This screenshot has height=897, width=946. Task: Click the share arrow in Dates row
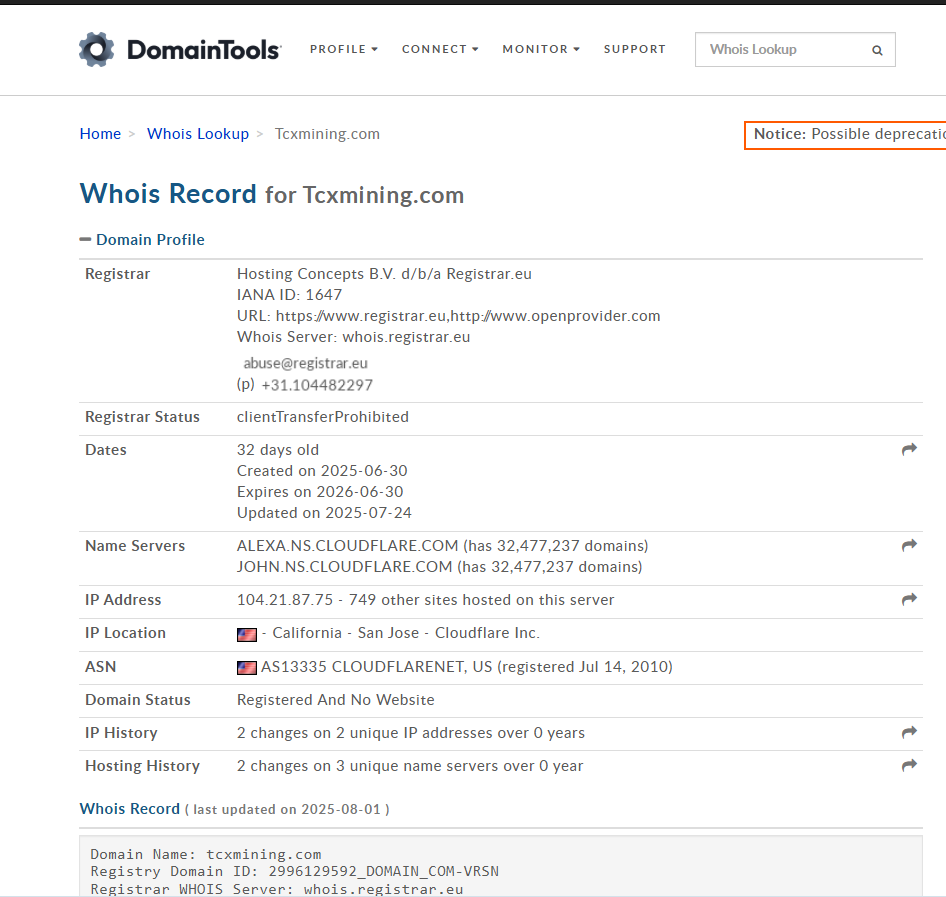click(909, 449)
